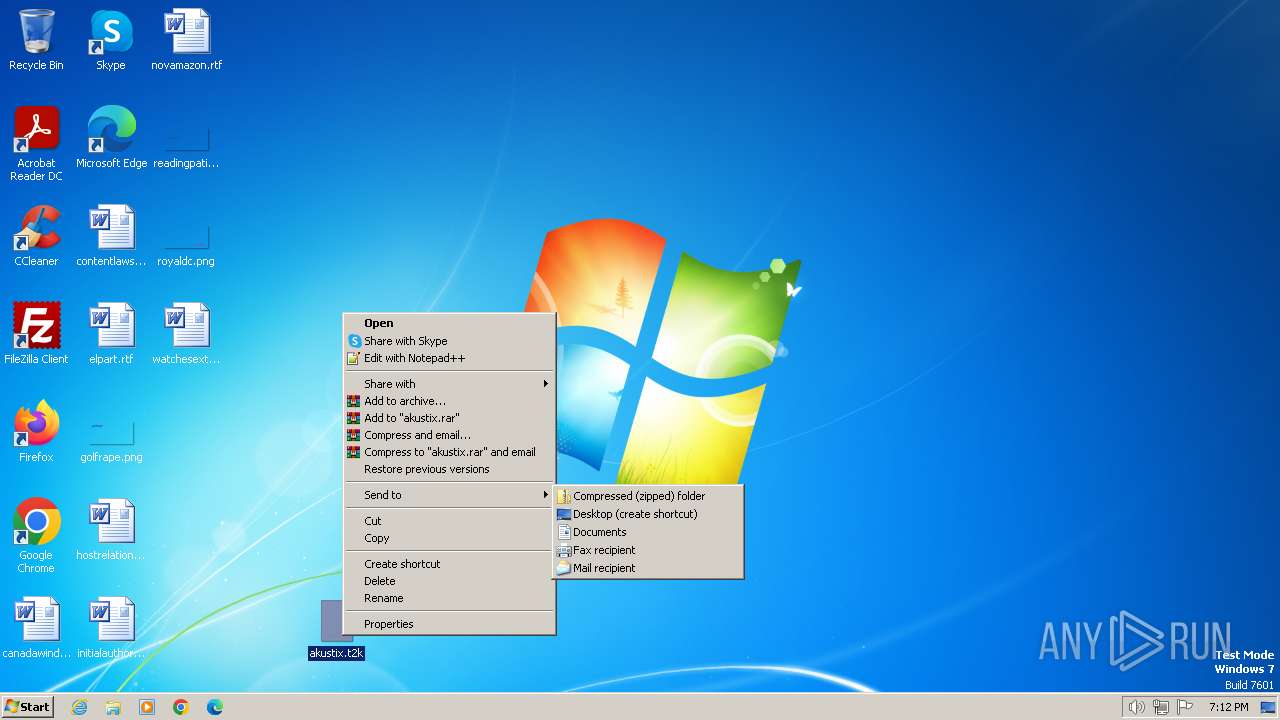Viewport: 1280px width, 720px height.
Task: Choose Edit with Notepad++
Action: pyautogui.click(x=449, y=358)
